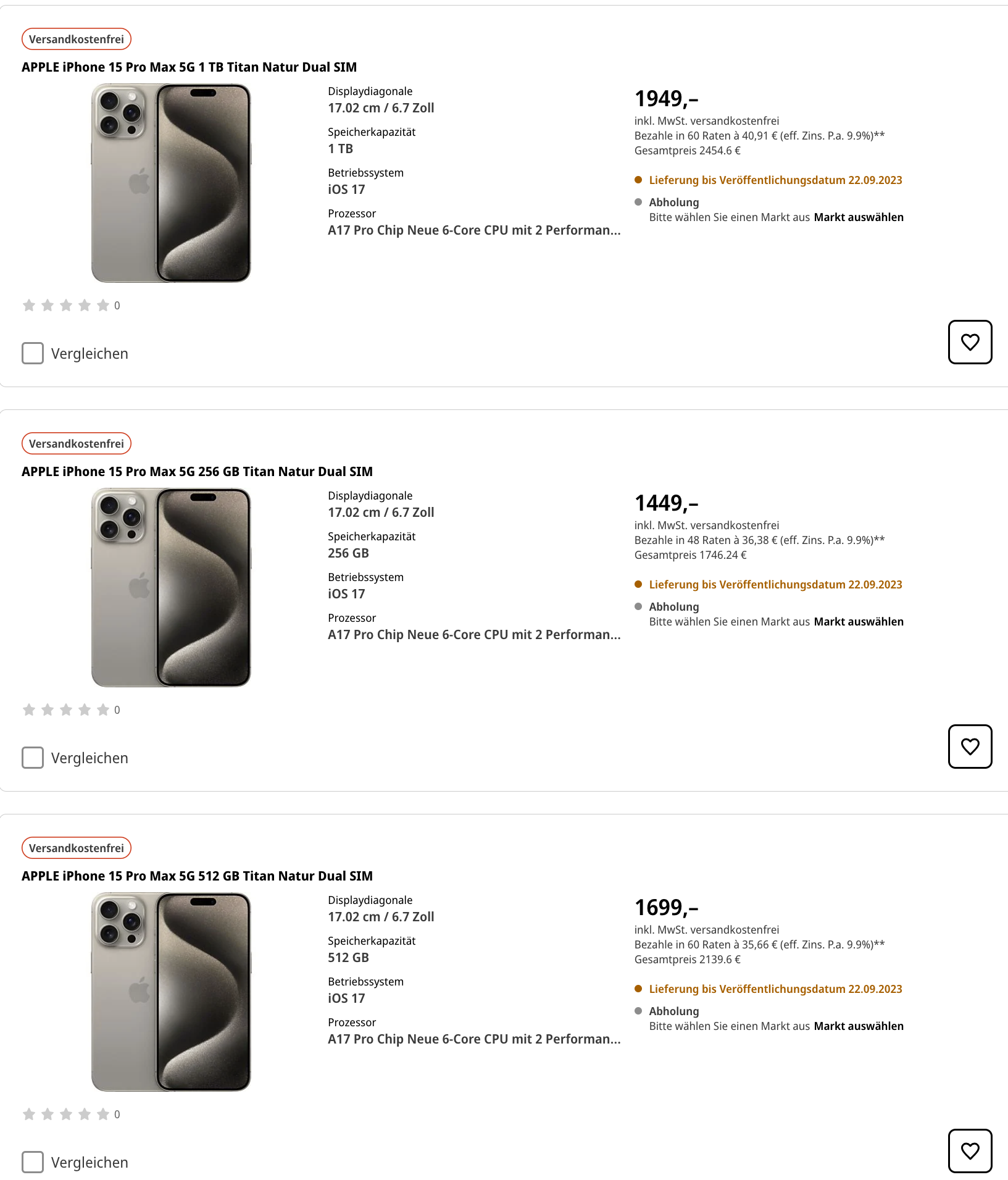Open product image of 256 GB iPhone
Viewport: 1008px width, 1180px height.
171,588
